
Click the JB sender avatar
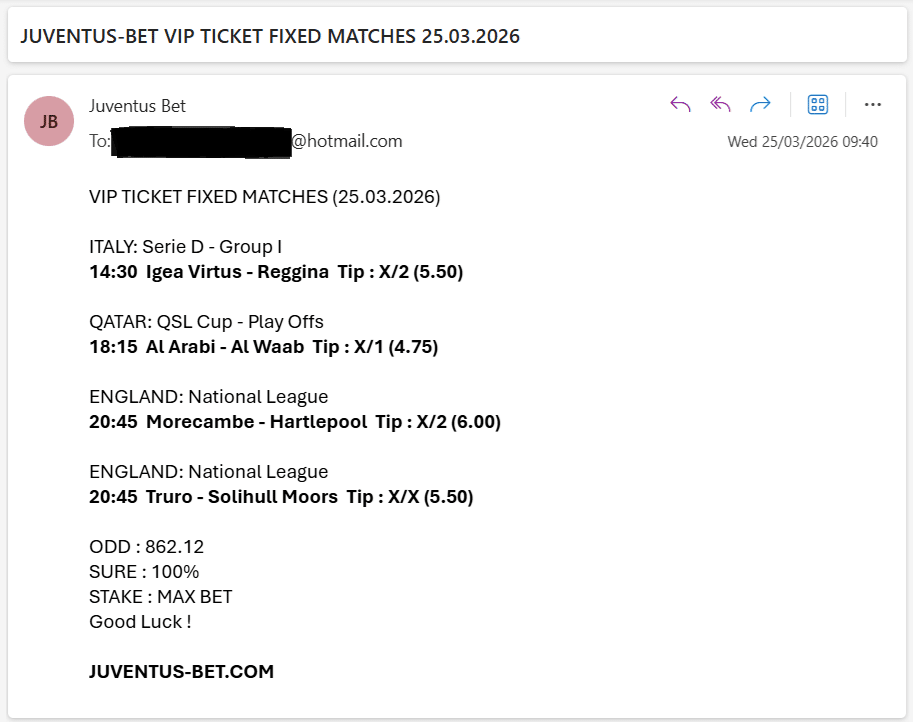48,120
